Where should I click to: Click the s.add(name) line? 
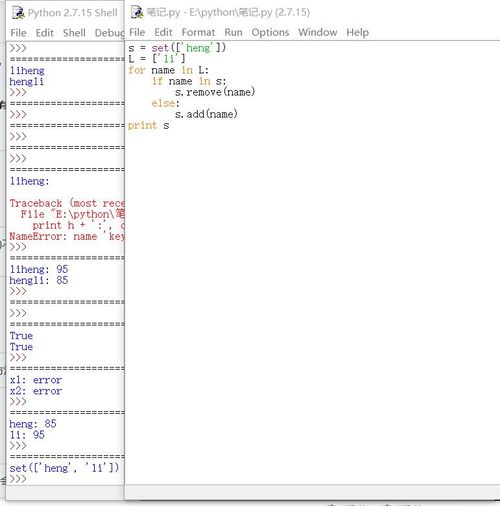pos(206,114)
